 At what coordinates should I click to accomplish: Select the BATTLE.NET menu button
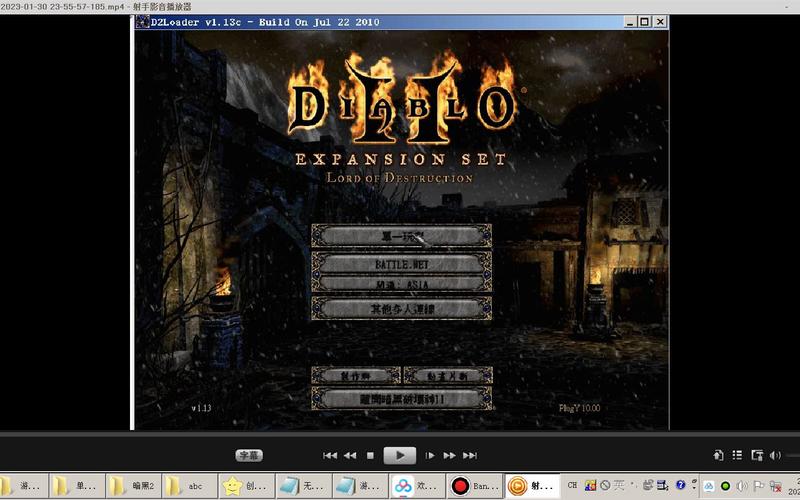402,264
